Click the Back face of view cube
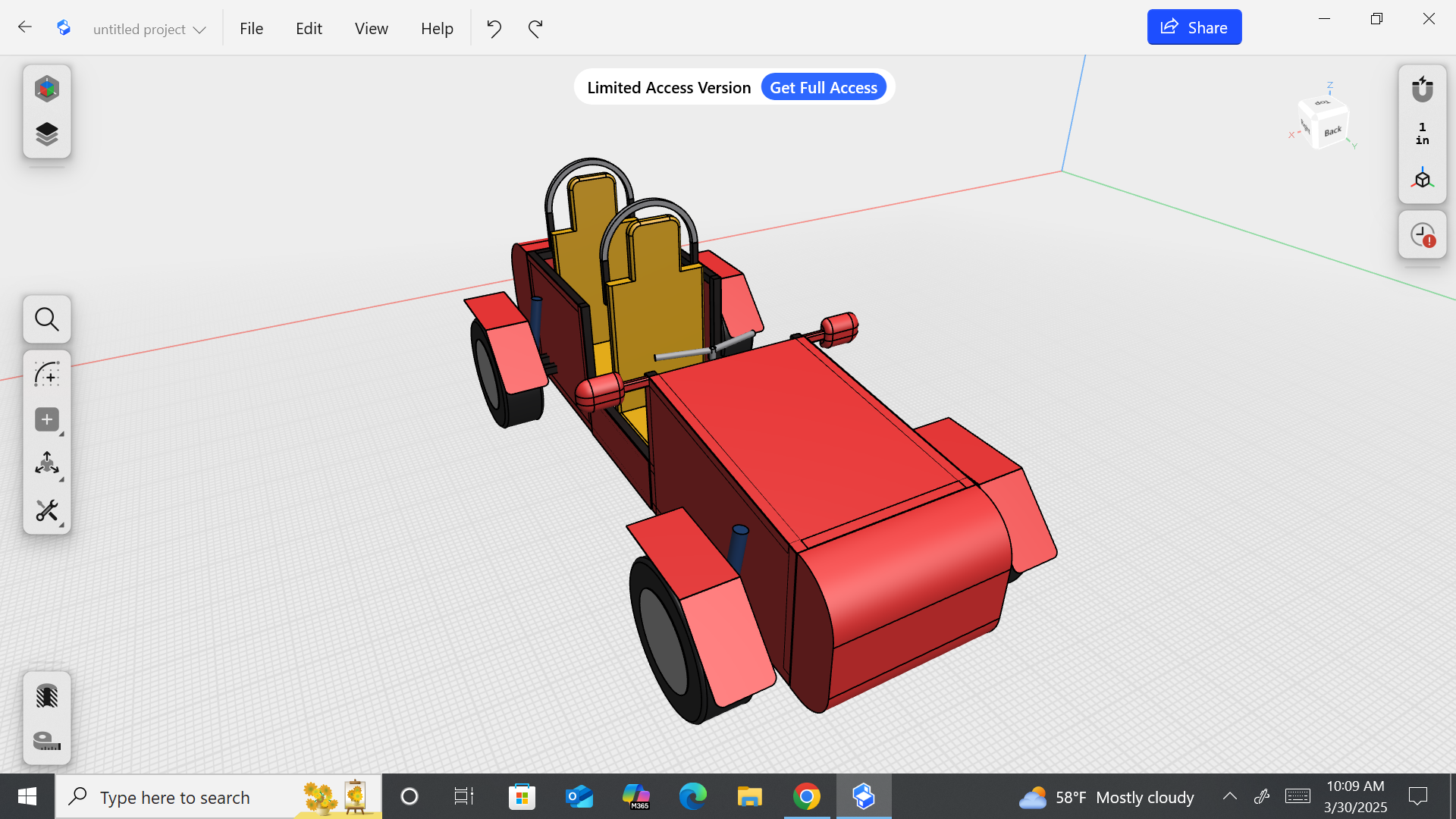Viewport: 1456px width, 819px height. point(1332,132)
